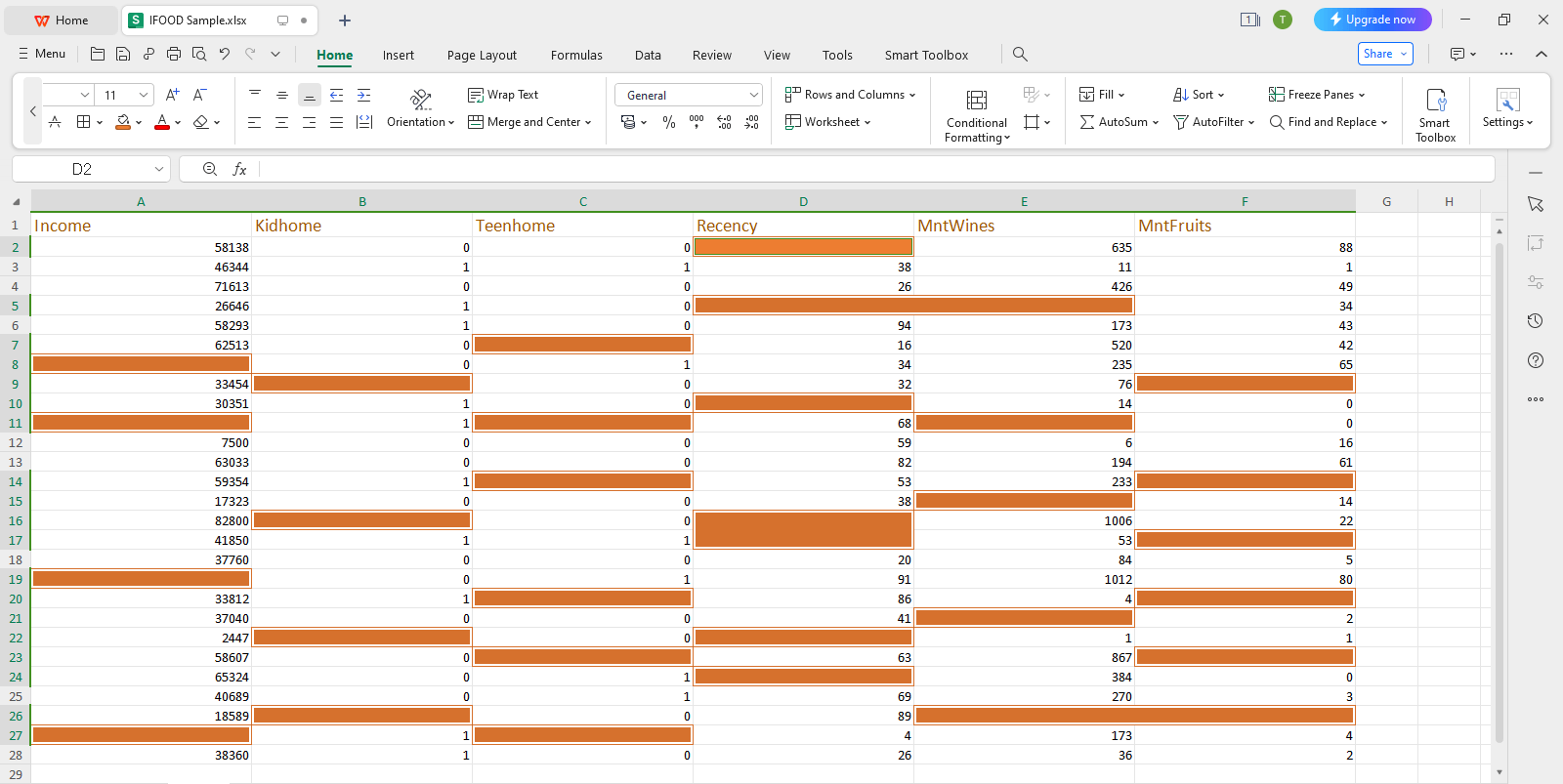Click the fill color bucket swatch

coord(123,122)
